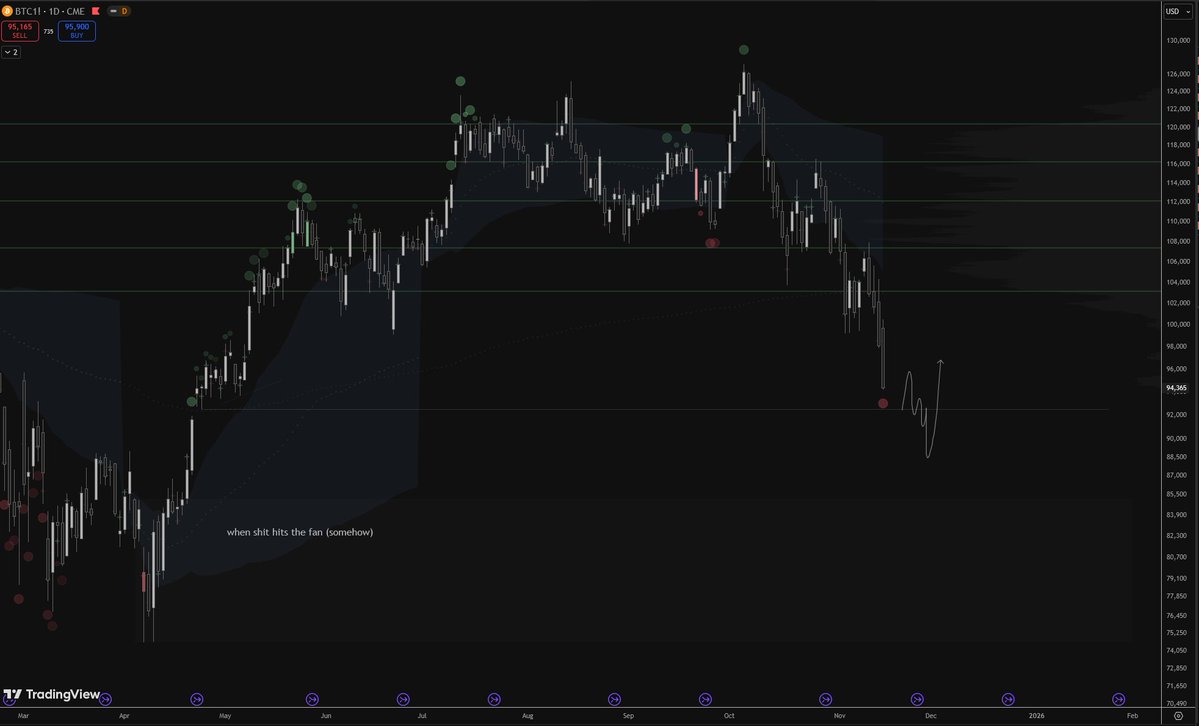
Task: Open the event marker nearest the Jun label
Action: (312, 699)
